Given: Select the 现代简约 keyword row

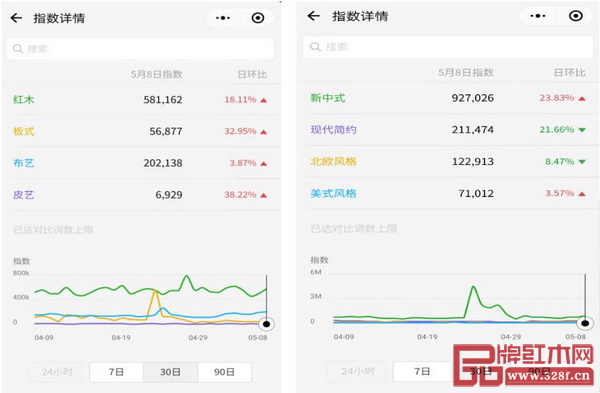Looking at the screenshot, I should coord(448,130).
